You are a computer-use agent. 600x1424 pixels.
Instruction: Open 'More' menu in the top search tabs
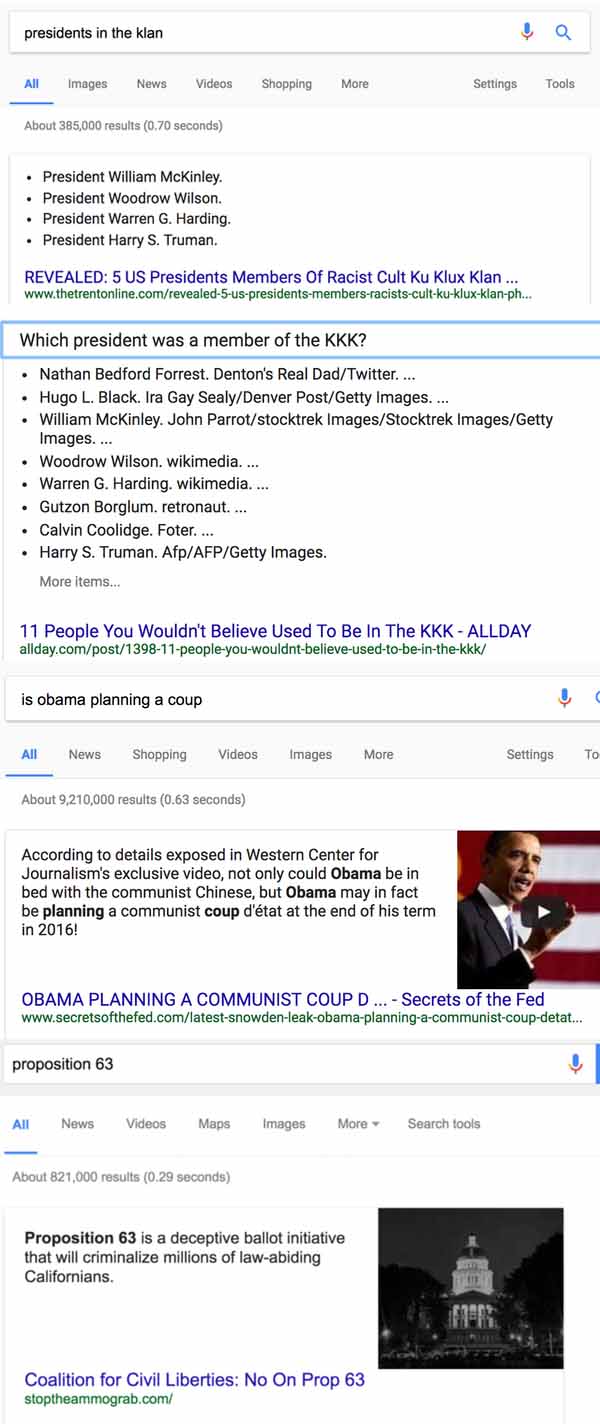pyautogui.click(x=355, y=84)
